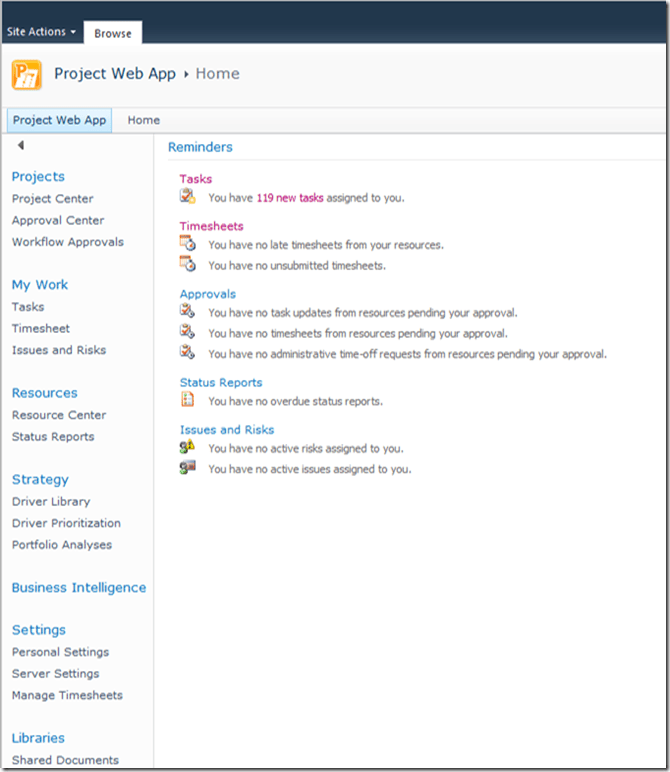This screenshot has height=772, width=670.
Task: Click the overdue status reports icon
Action: click(187, 400)
